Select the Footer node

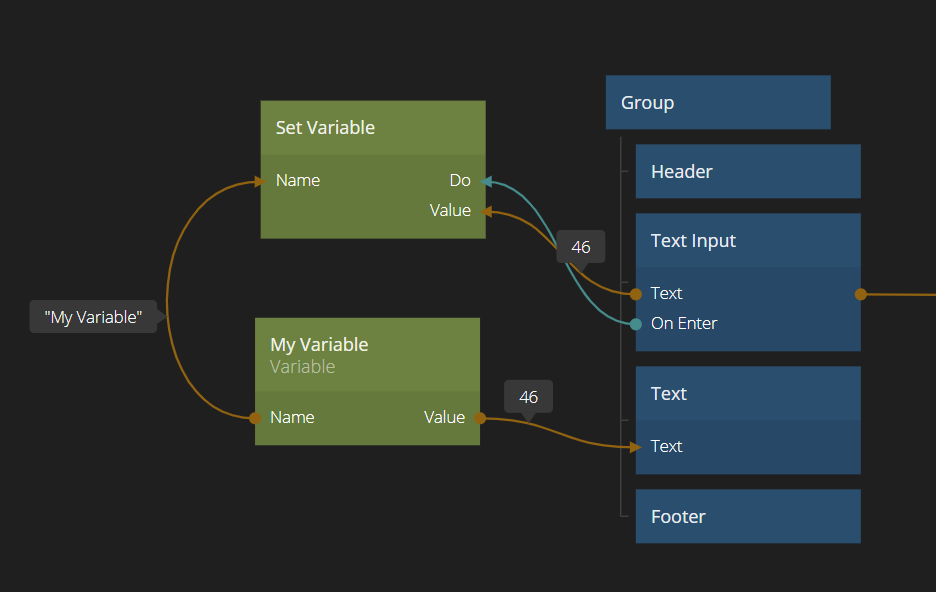(747, 517)
